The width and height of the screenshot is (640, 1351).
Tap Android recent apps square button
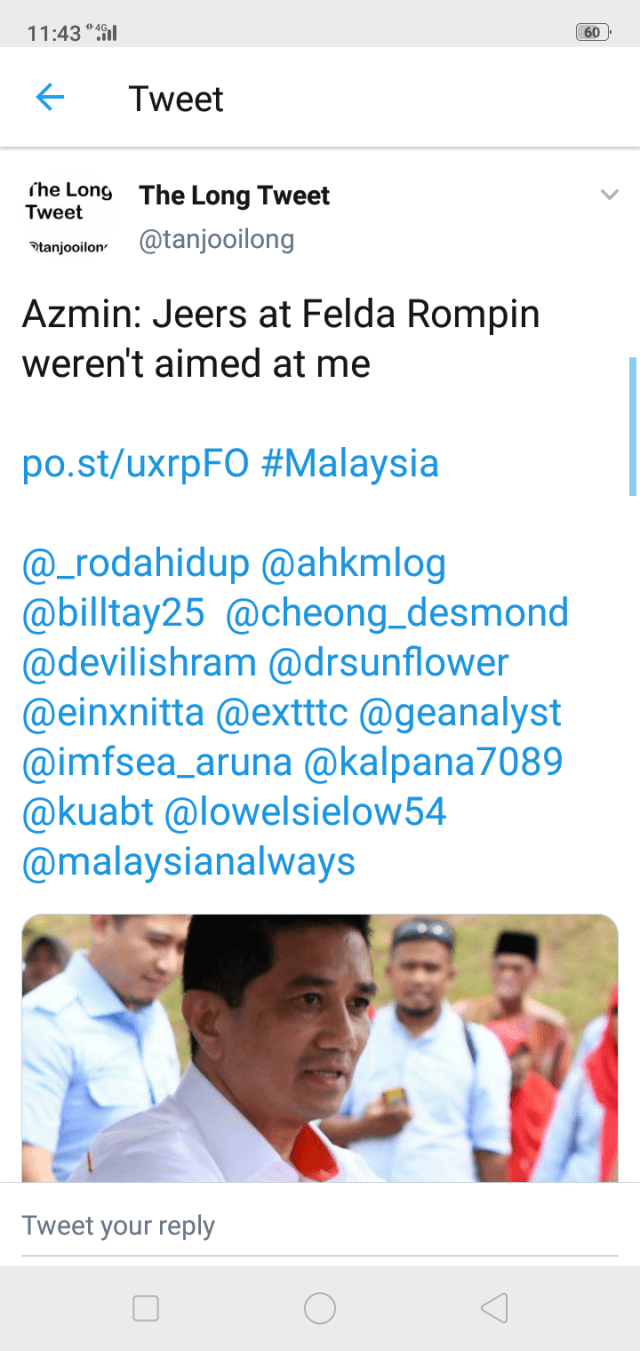pyautogui.click(x=146, y=1308)
